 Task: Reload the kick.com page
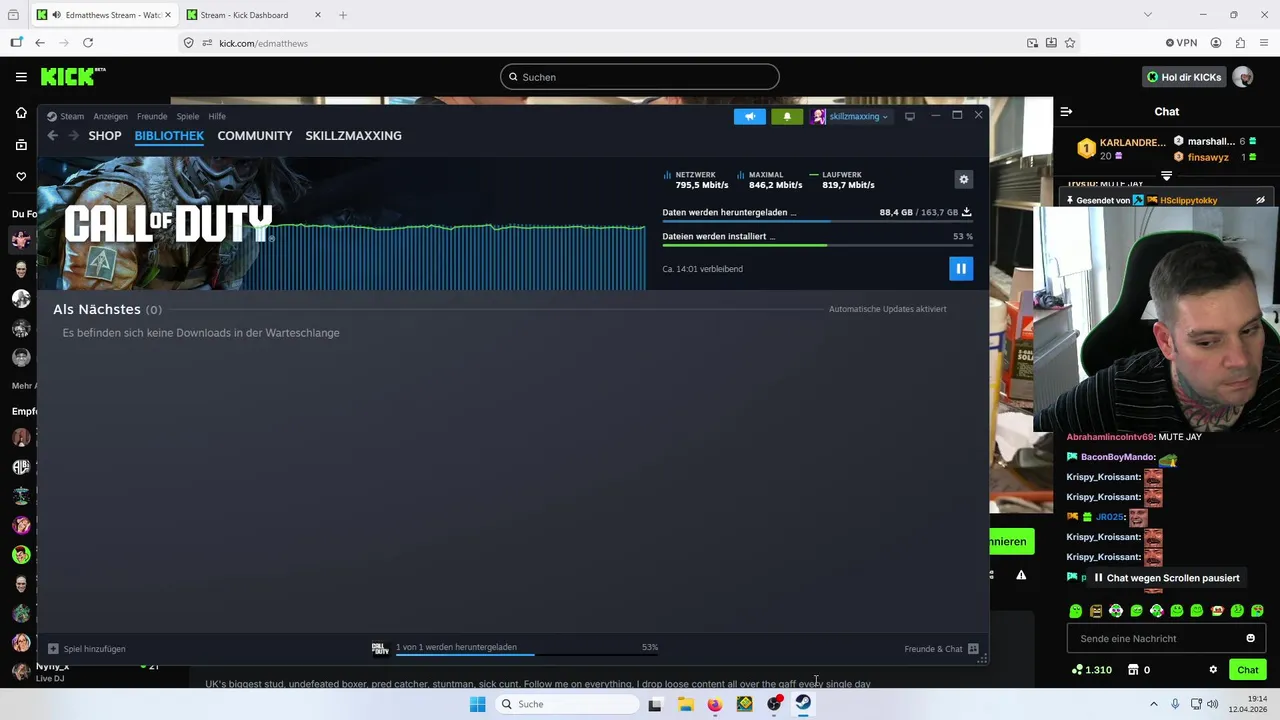coord(88,43)
